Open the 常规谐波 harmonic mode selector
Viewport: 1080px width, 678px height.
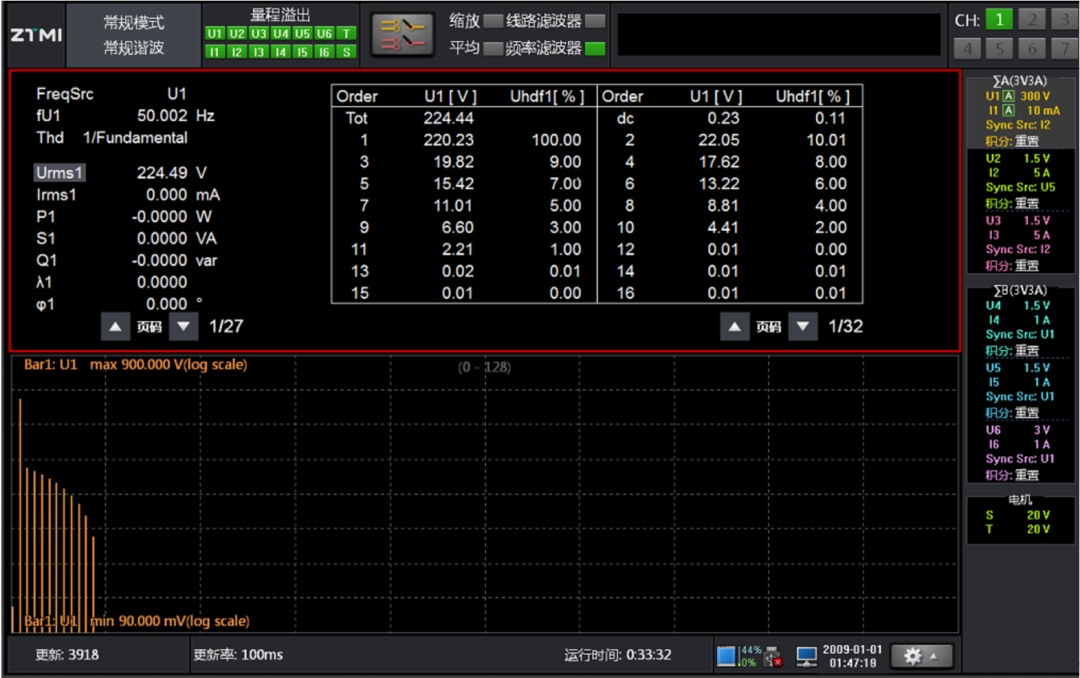(x=134, y=47)
